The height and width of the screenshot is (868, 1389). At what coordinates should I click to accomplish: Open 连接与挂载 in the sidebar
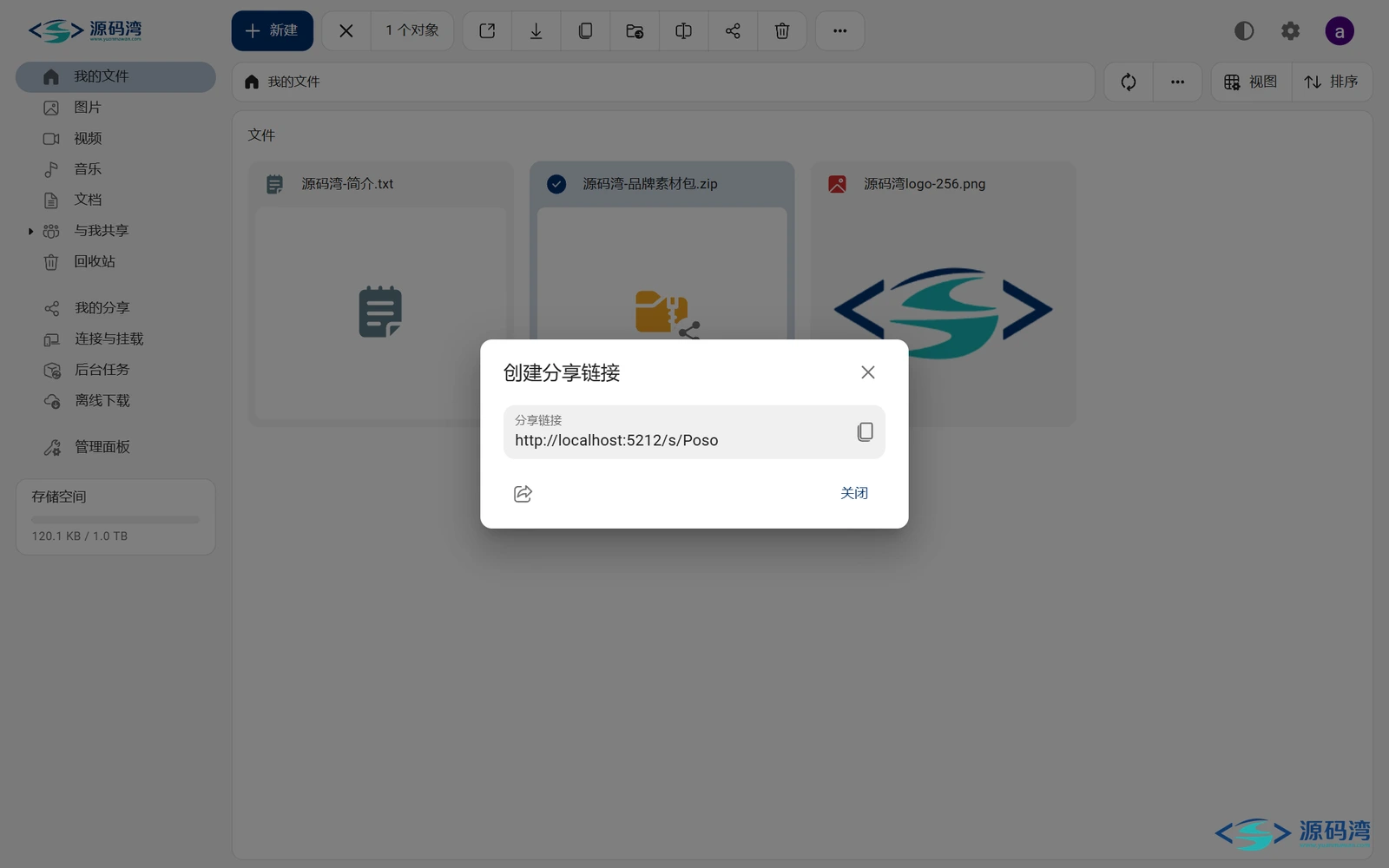[x=115, y=339]
